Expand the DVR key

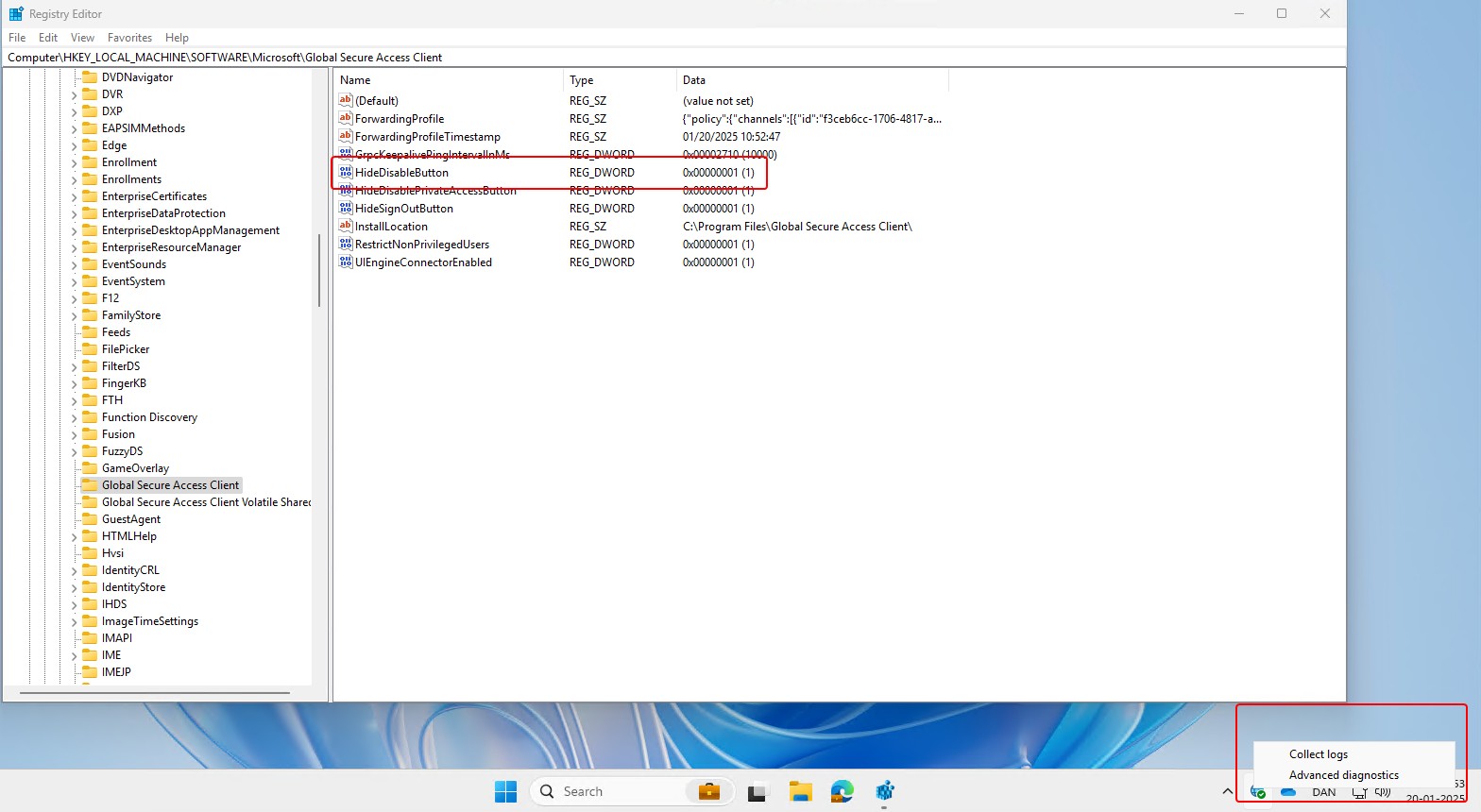75,94
